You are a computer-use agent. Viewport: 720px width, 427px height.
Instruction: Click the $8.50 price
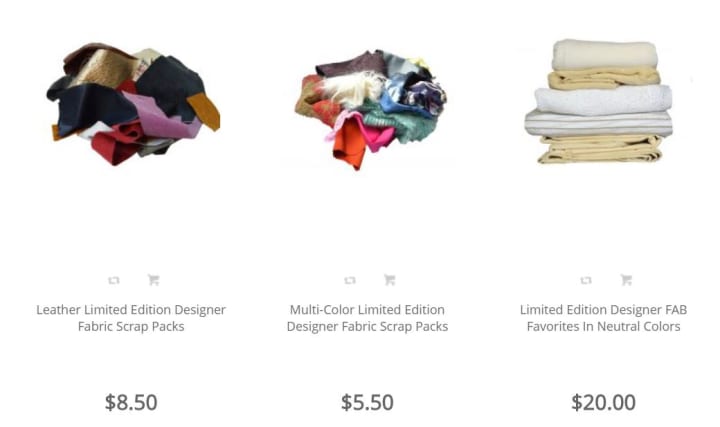pyautogui.click(x=131, y=402)
